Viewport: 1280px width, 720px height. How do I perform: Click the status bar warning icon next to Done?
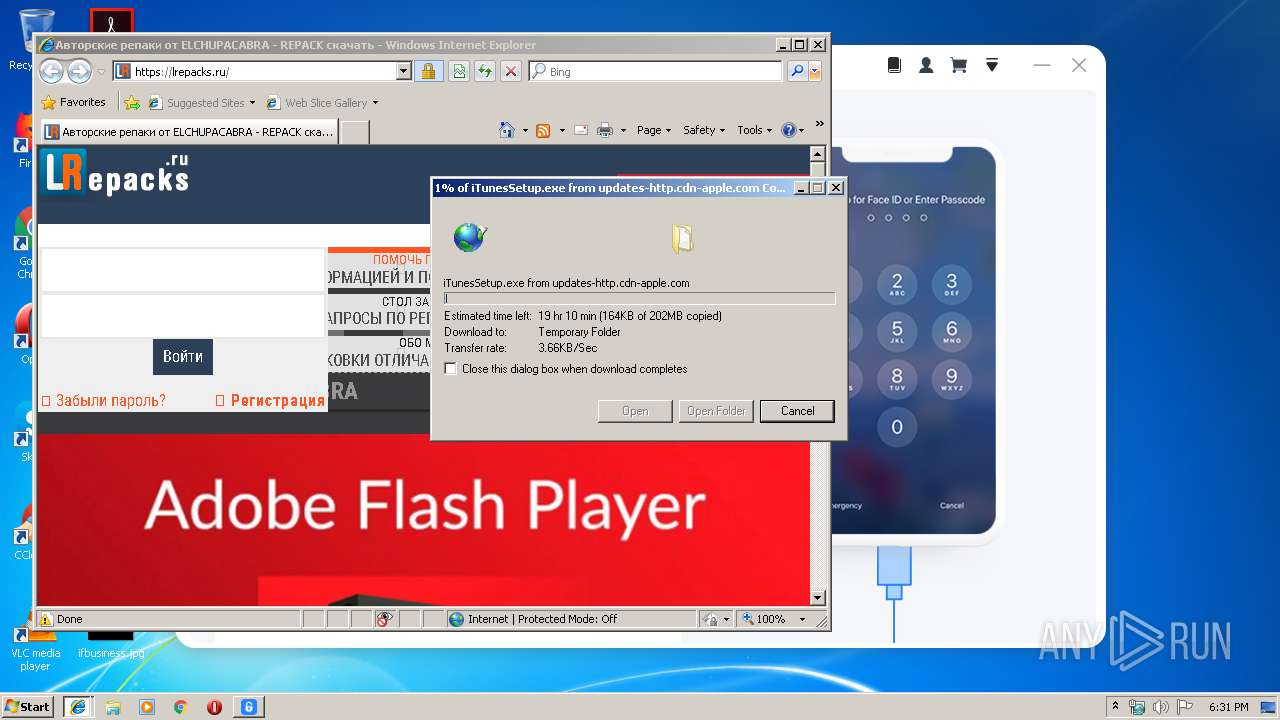[x=46, y=619]
